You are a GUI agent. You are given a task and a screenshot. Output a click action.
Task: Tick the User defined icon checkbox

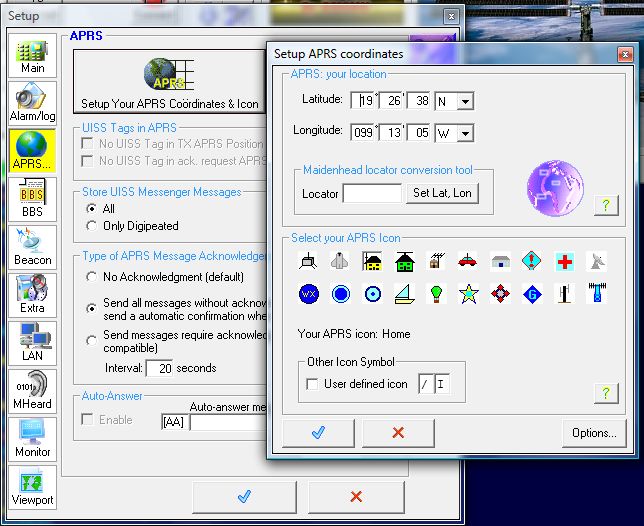click(x=312, y=384)
